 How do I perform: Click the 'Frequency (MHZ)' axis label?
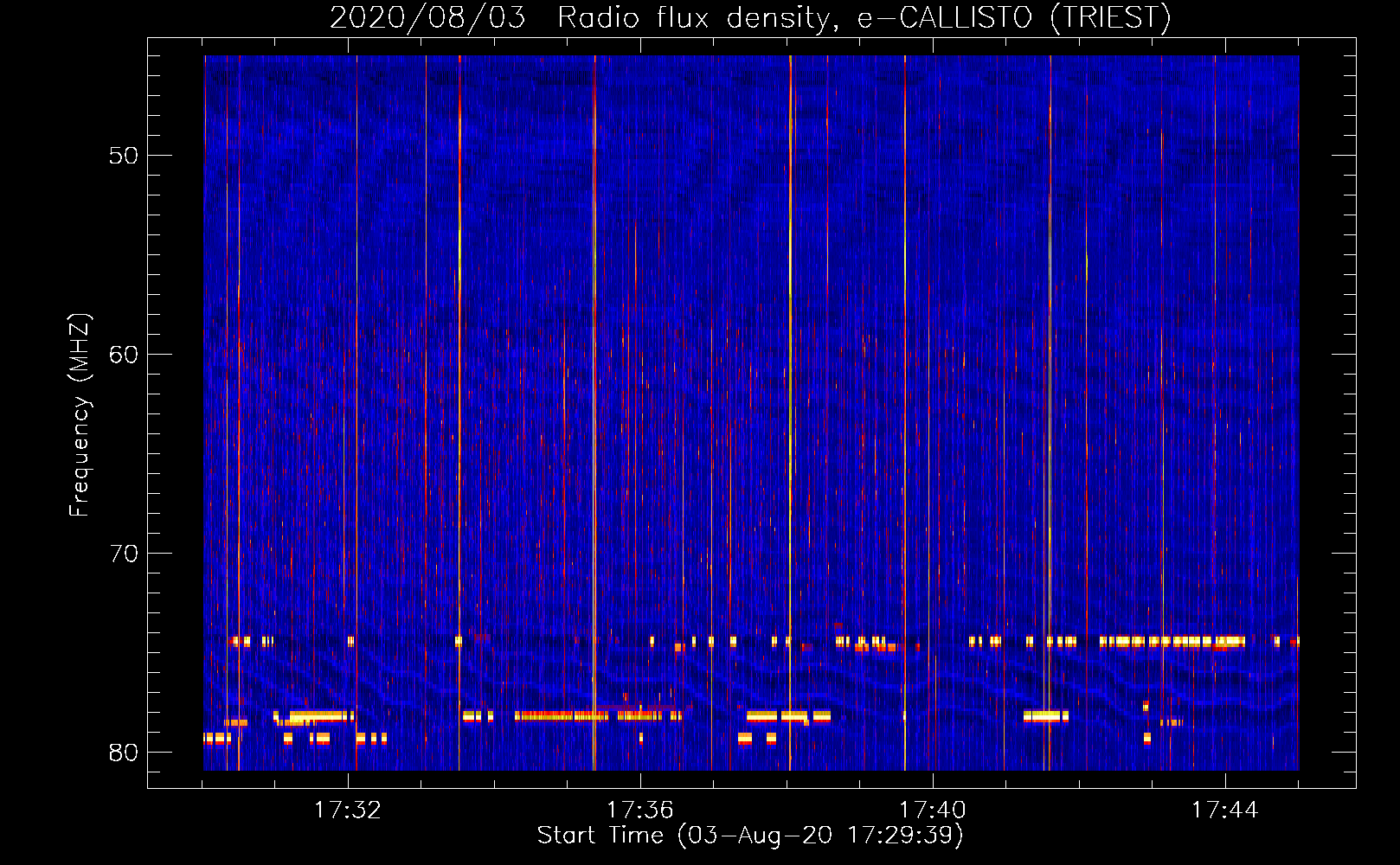coord(80,415)
